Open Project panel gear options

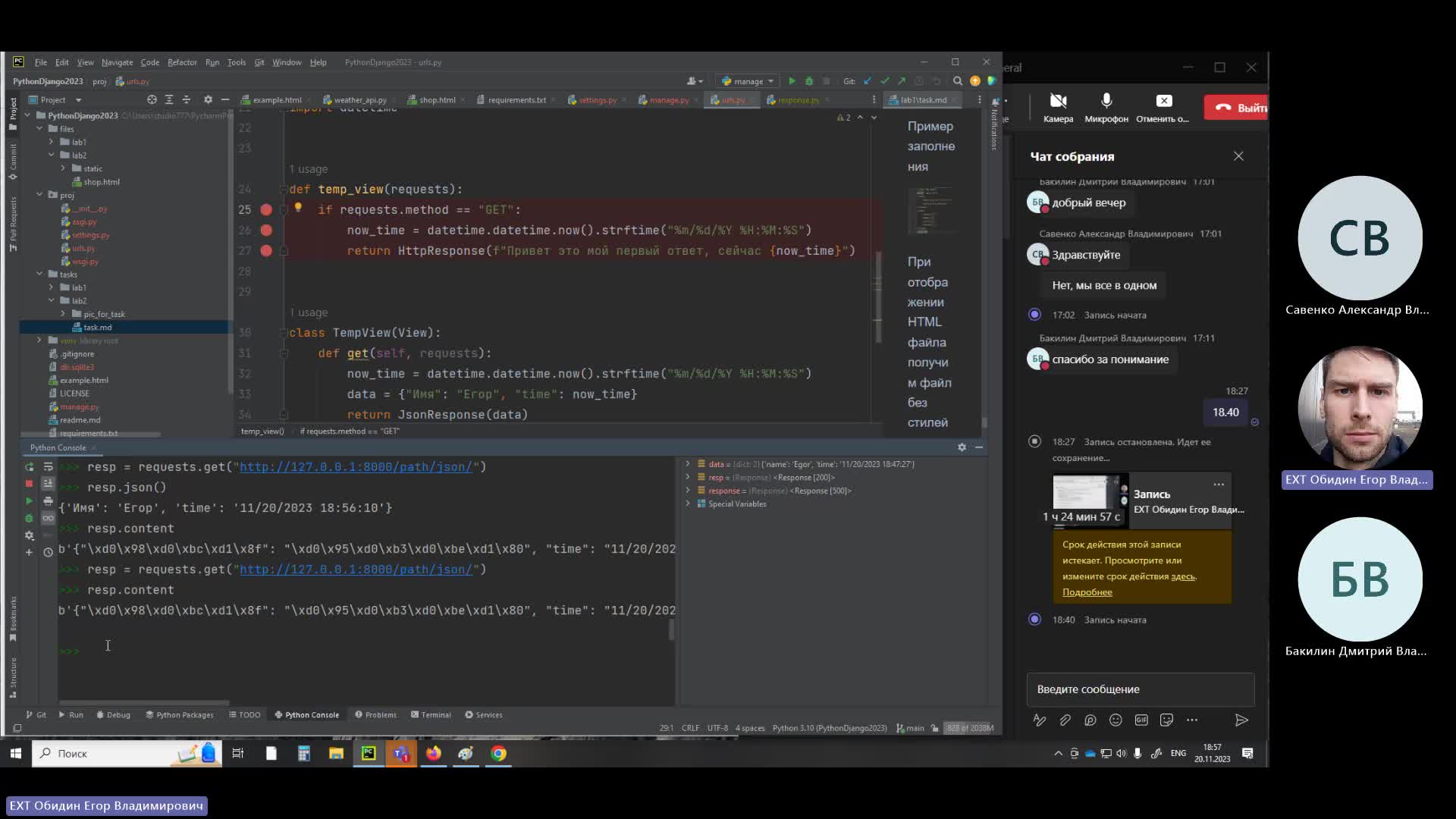[208, 99]
